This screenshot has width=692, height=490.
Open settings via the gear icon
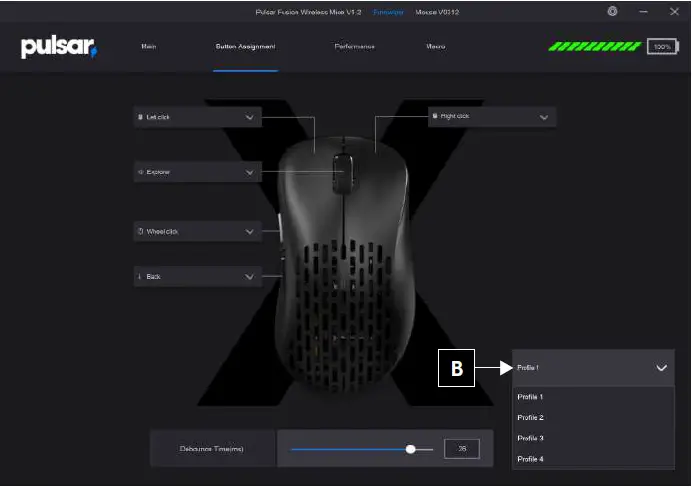coord(612,11)
